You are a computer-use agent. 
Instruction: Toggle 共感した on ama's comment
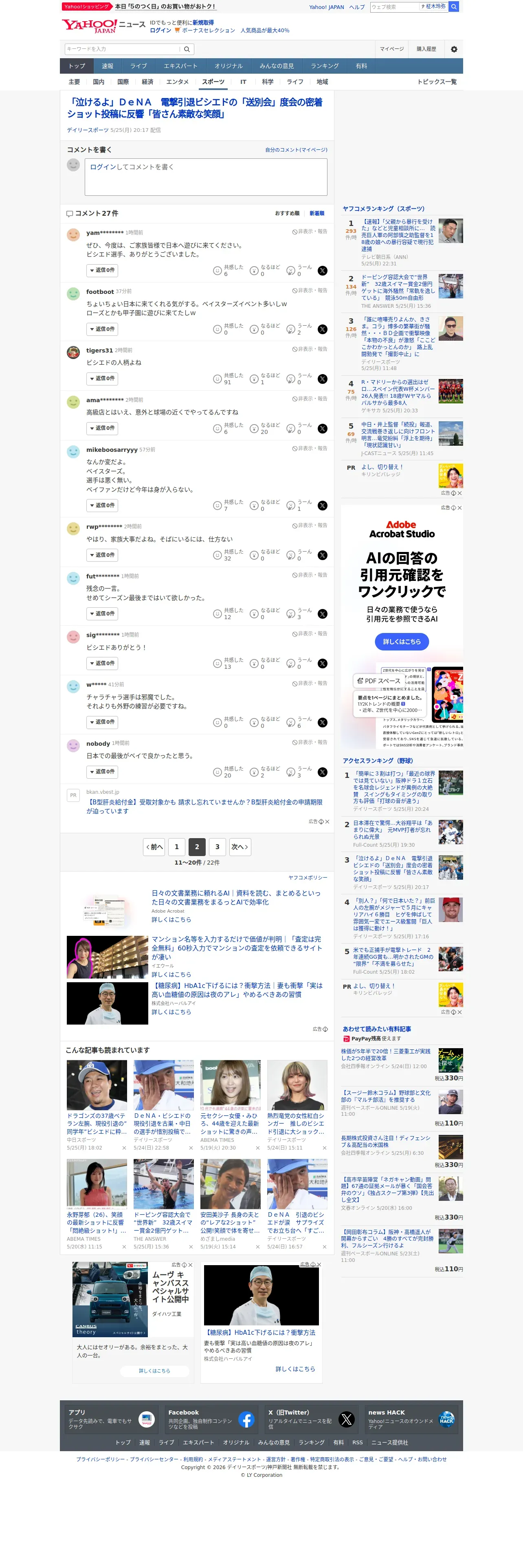[228, 429]
